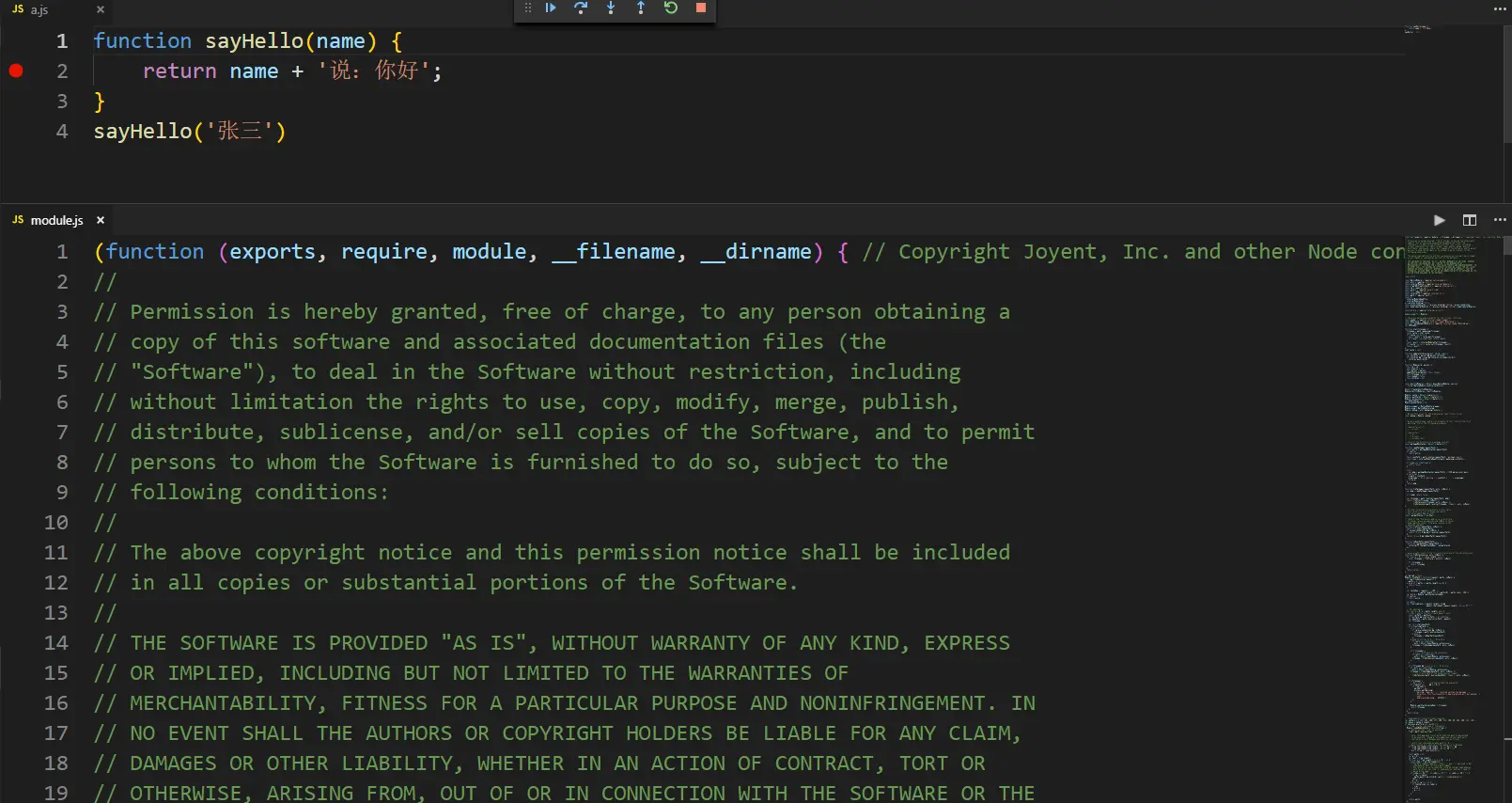Click the '__dirname' parameter in module.js

point(756,252)
